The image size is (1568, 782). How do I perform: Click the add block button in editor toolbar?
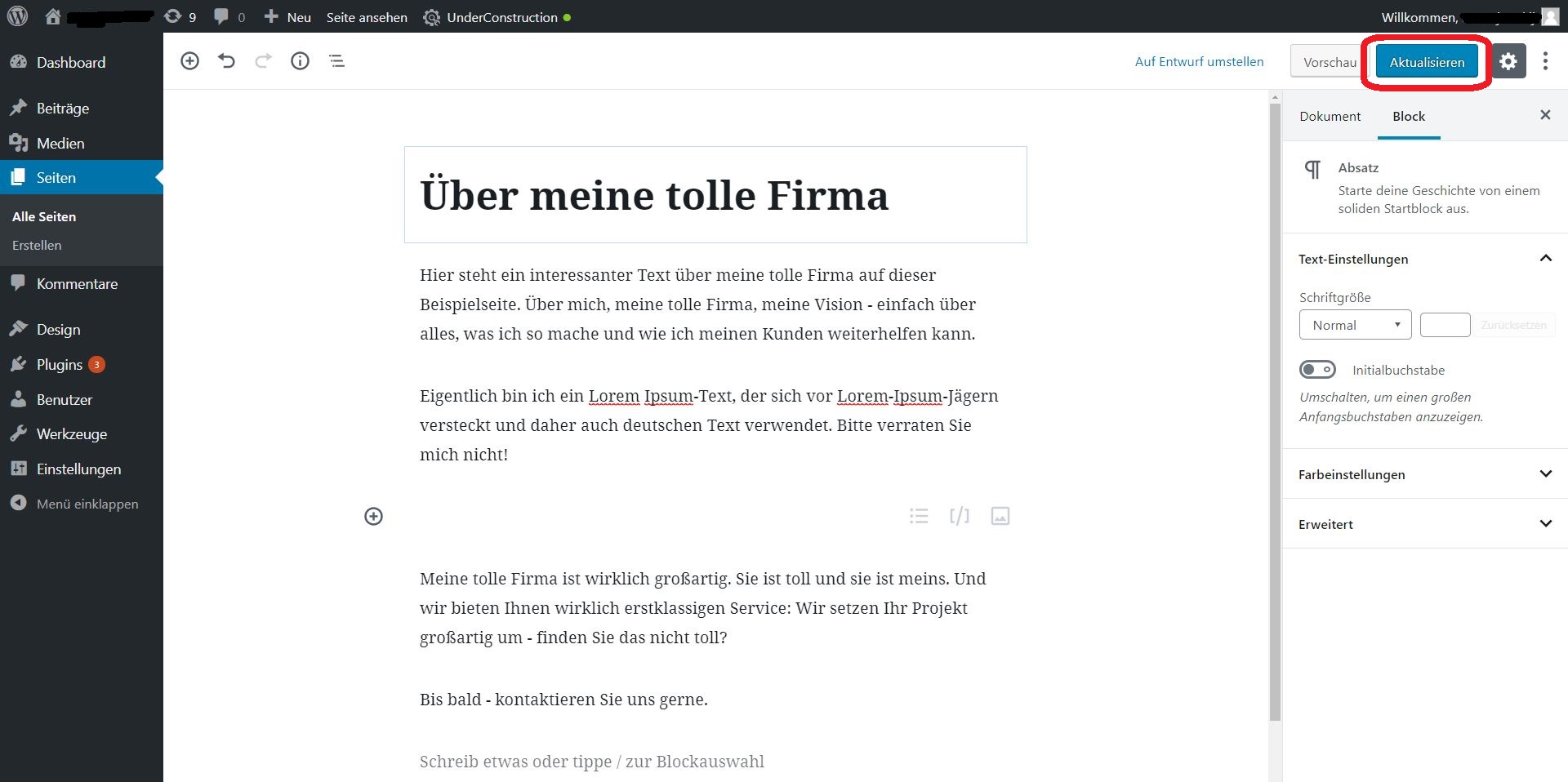pyautogui.click(x=189, y=61)
